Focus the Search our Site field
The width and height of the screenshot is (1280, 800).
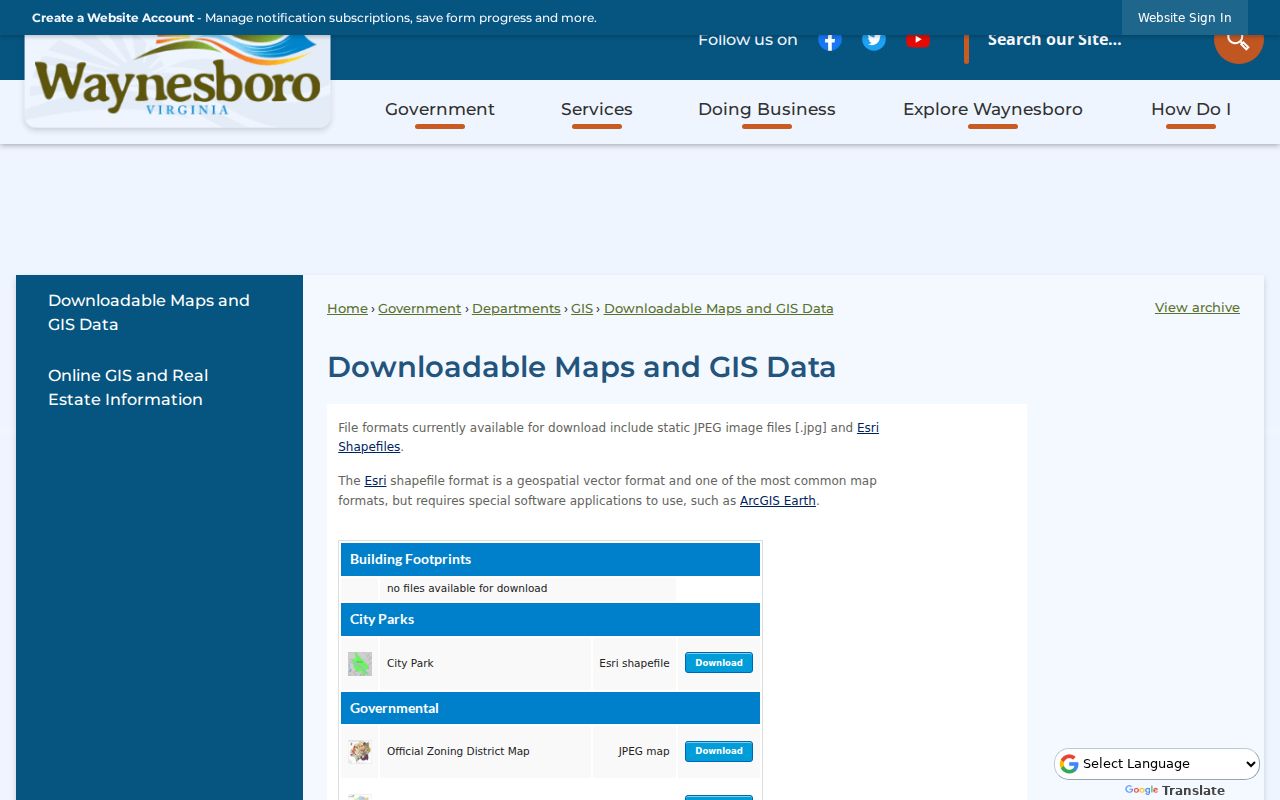pos(1090,40)
